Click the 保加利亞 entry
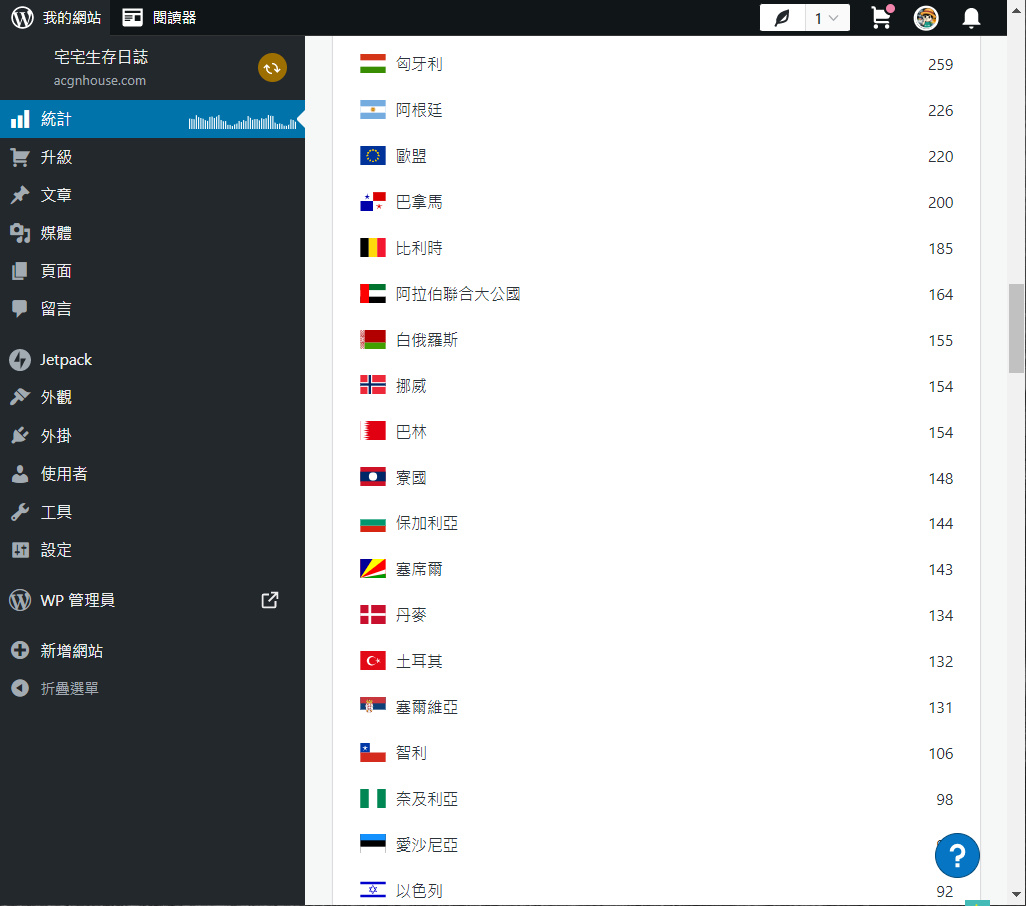 coord(656,523)
